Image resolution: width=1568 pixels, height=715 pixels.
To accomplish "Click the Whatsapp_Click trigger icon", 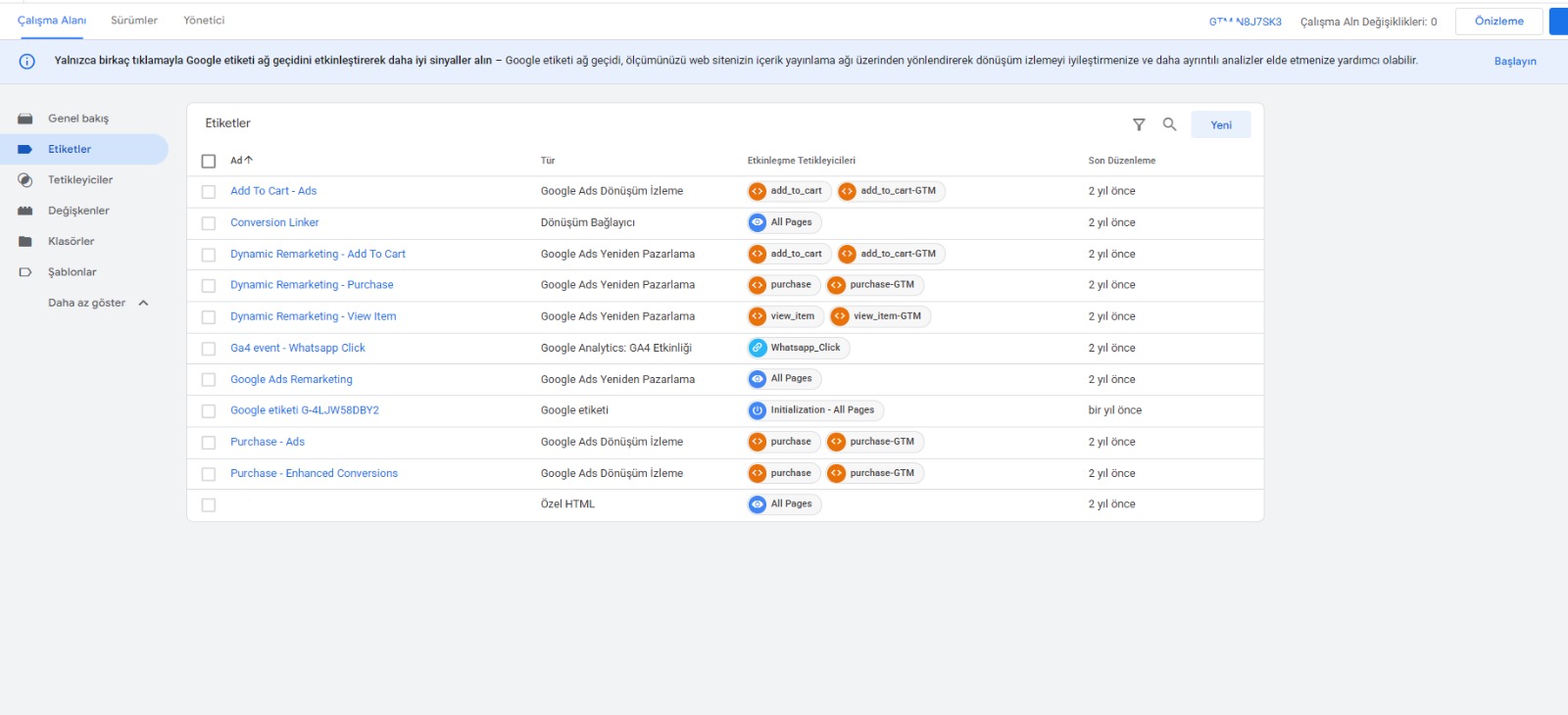I will pos(758,348).
